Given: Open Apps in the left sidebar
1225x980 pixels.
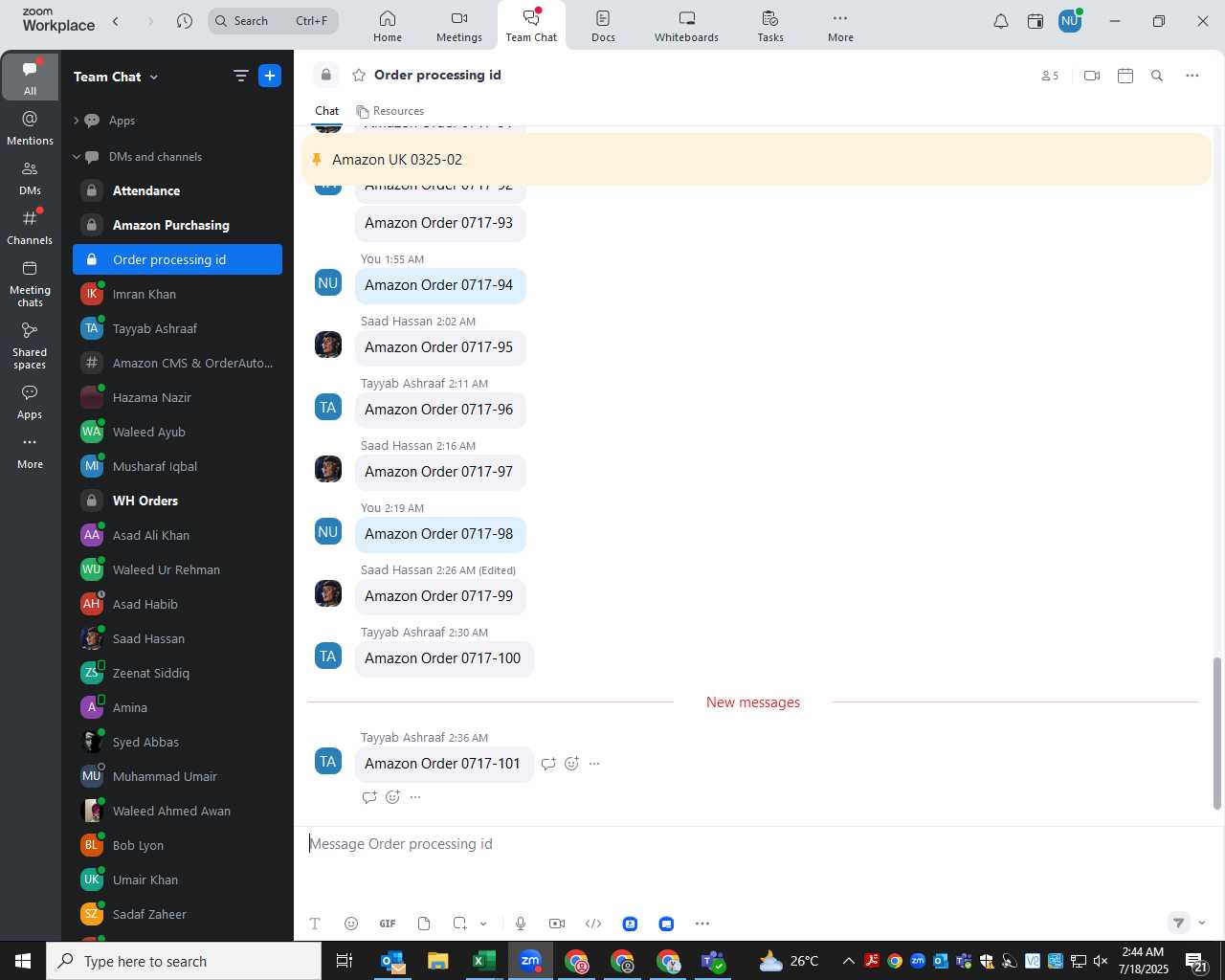Looking at the screenshot, I should coord(30,402).
